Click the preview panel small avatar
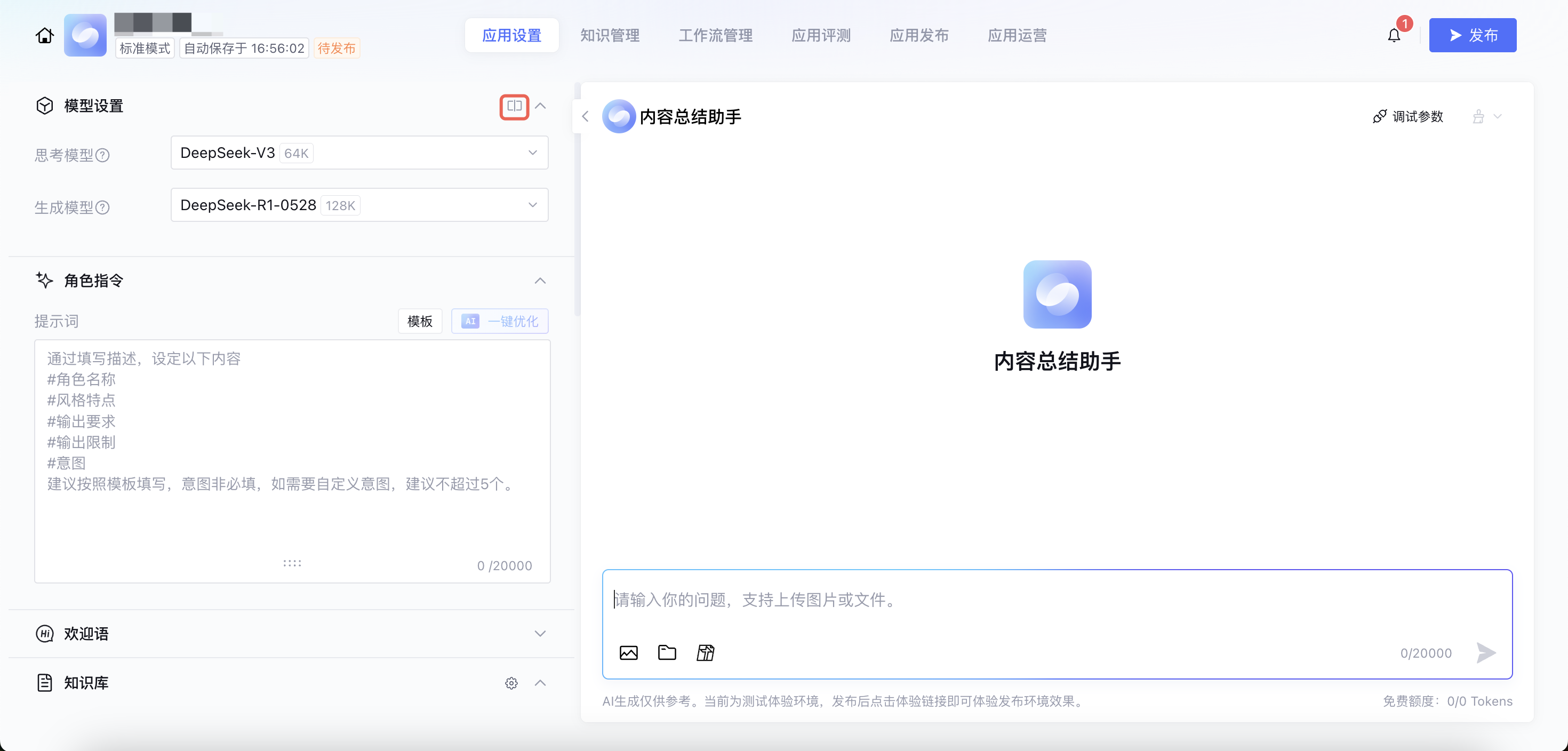Image resolution: width=1568 pixels, height=751 pixels. (619, 116)
